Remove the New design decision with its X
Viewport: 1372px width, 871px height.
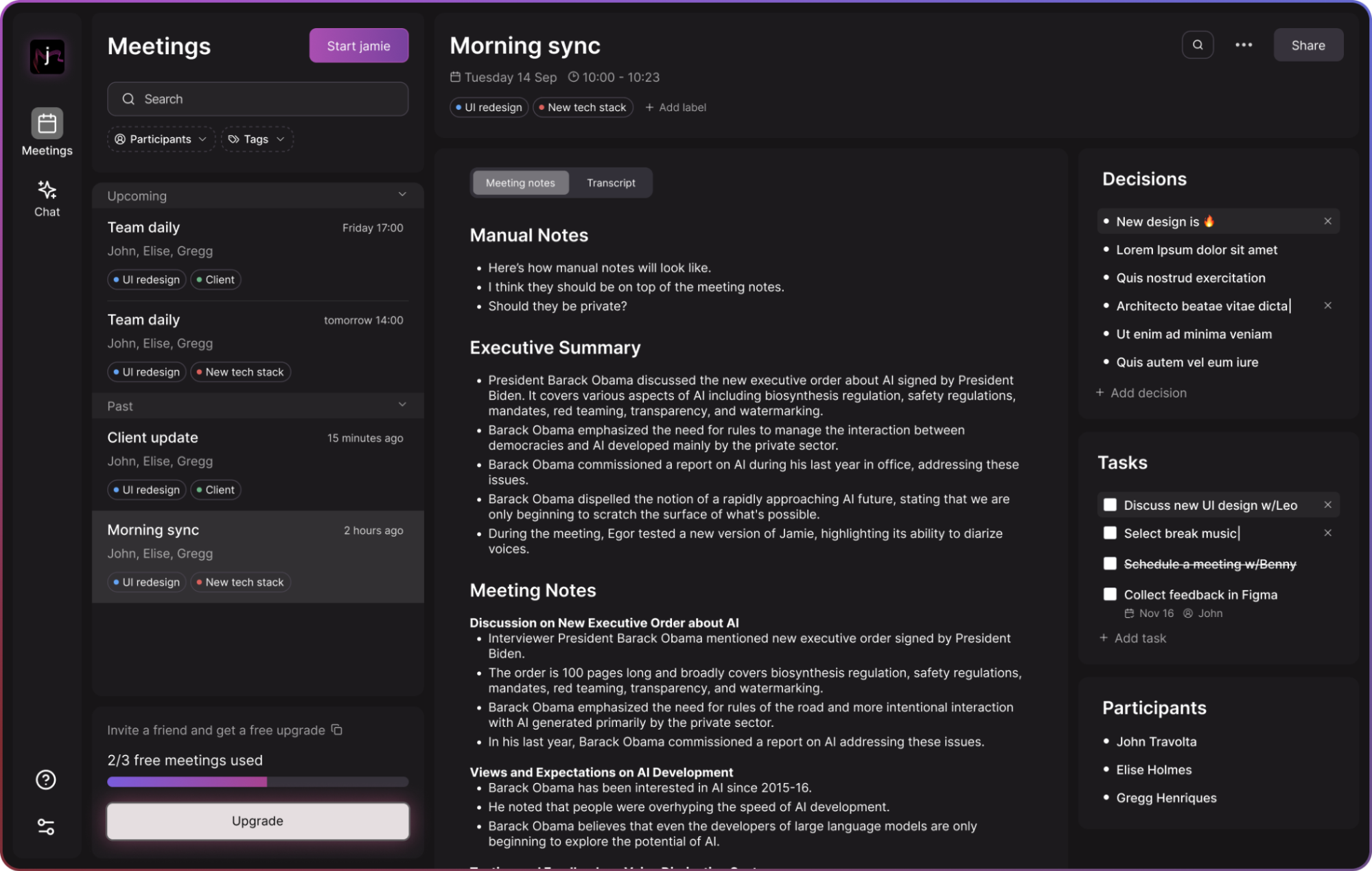1328,221
